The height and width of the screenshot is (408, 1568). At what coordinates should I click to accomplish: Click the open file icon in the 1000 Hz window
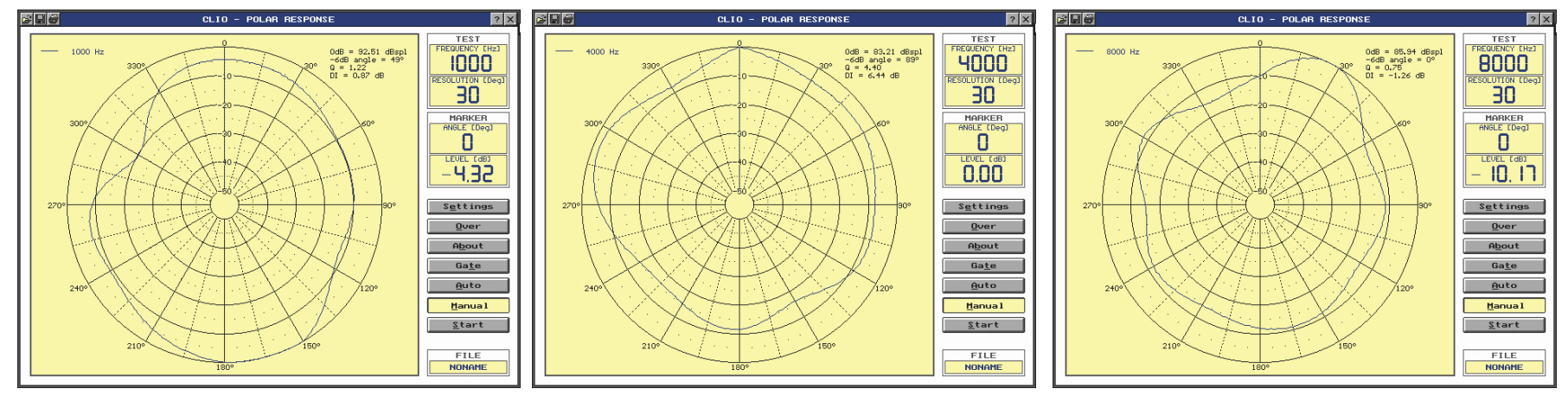(x=26, y=19)
